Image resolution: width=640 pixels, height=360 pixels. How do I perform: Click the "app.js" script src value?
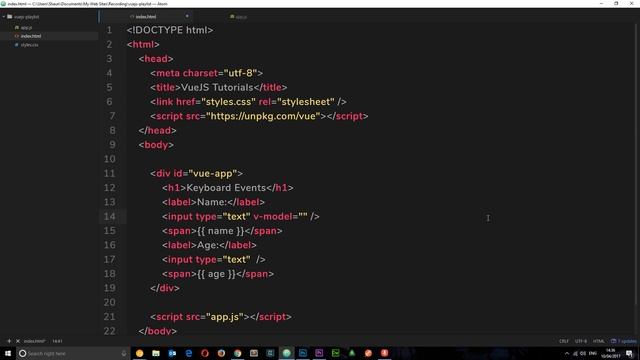point(225,317)
